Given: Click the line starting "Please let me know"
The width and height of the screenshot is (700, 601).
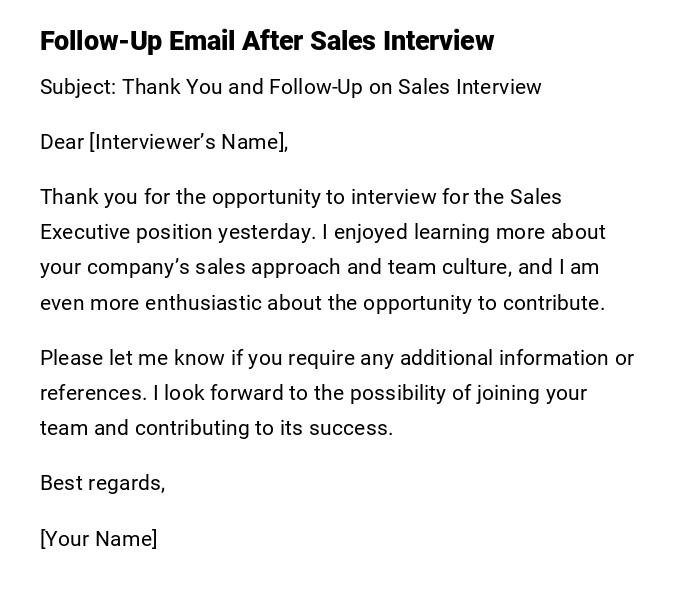Looking at the screenshot, I should (336, 358).
